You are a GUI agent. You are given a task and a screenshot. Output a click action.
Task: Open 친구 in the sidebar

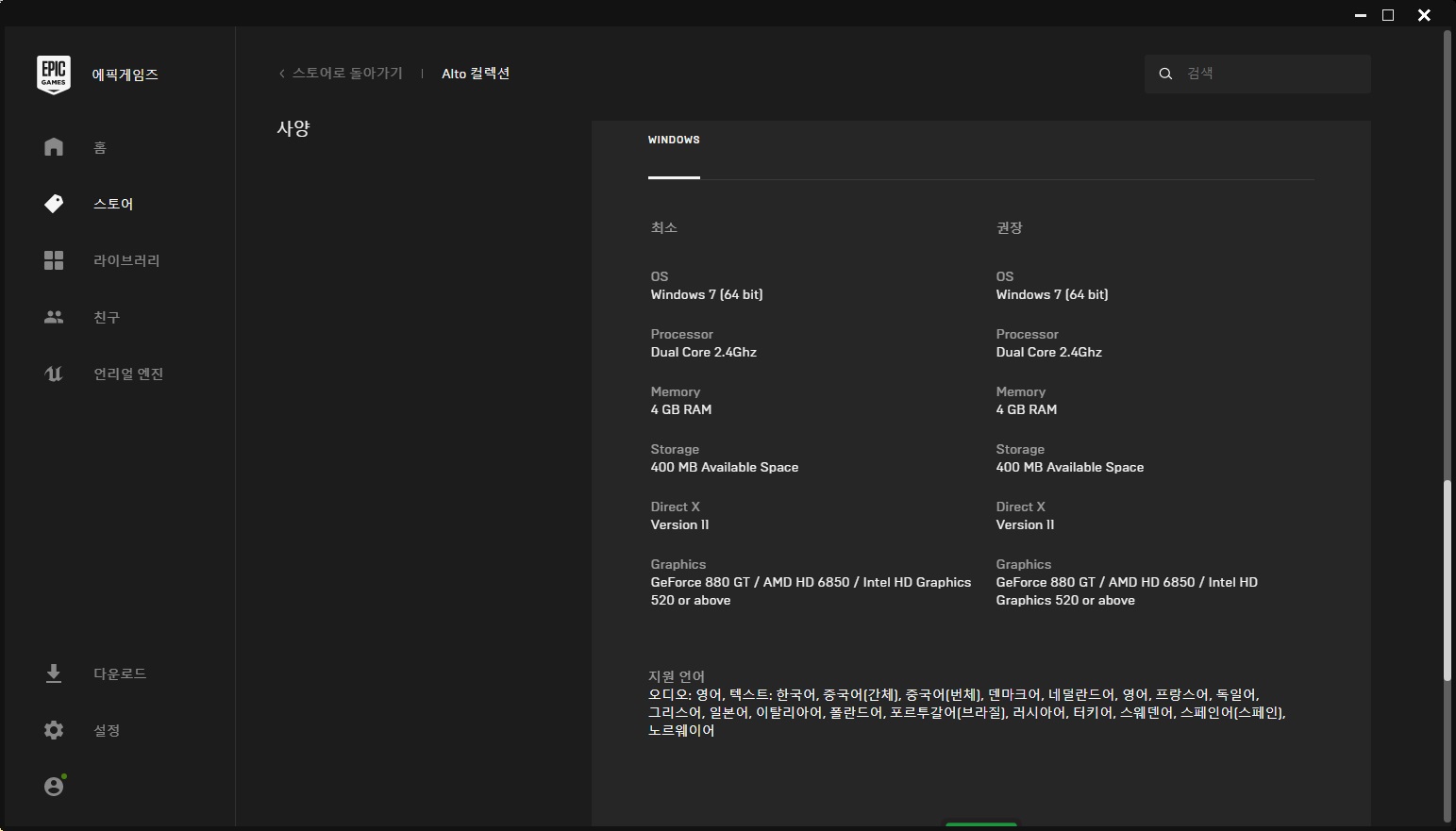pyautogui.click(x=107, y=317)
